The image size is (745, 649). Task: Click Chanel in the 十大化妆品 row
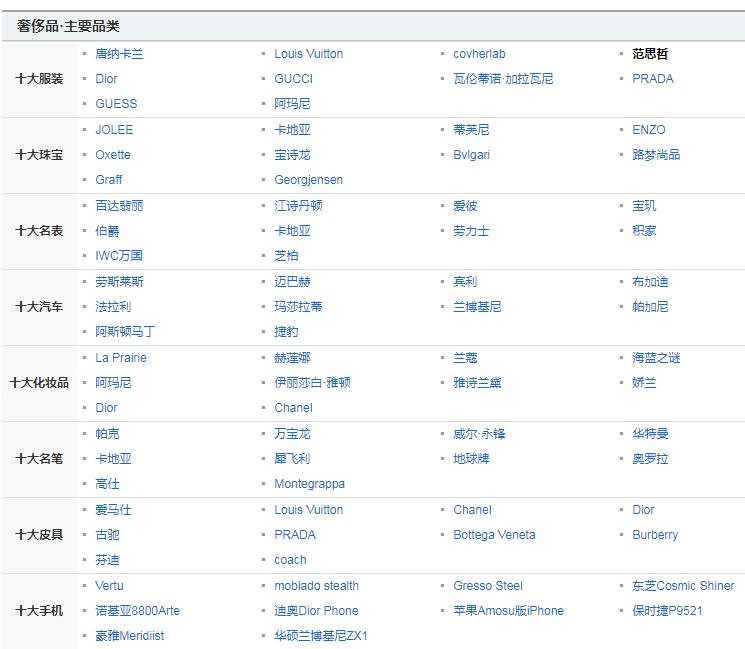[x=293, y=408]
